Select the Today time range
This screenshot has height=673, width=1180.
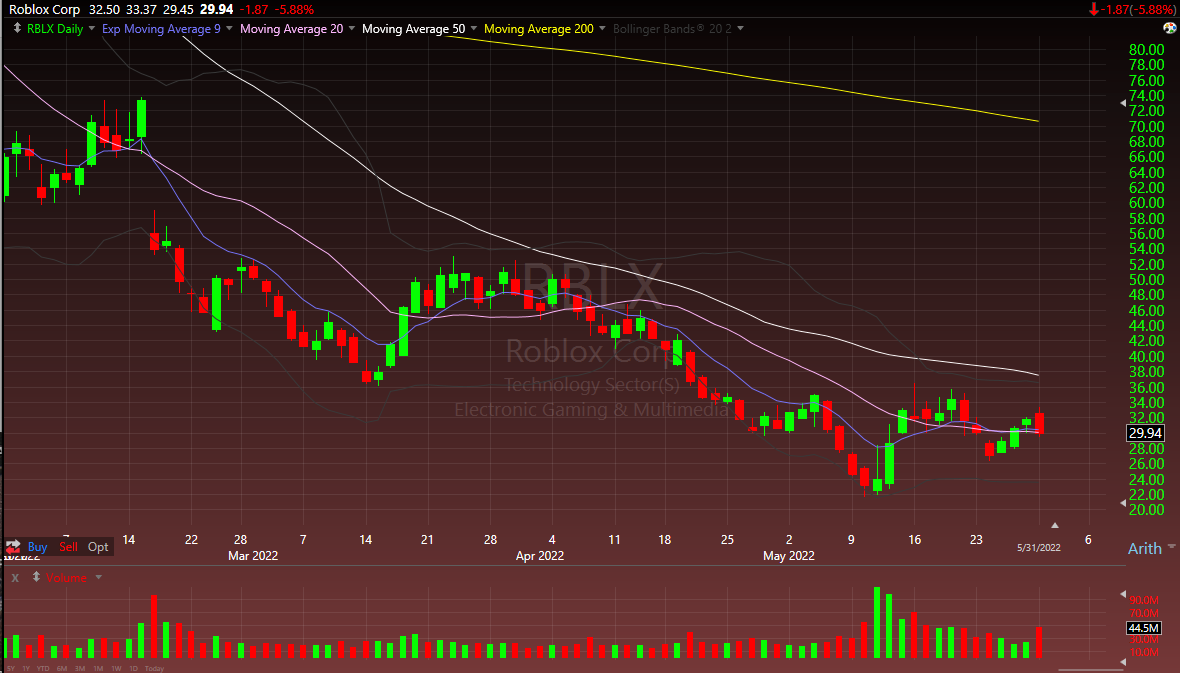(154, 668)
